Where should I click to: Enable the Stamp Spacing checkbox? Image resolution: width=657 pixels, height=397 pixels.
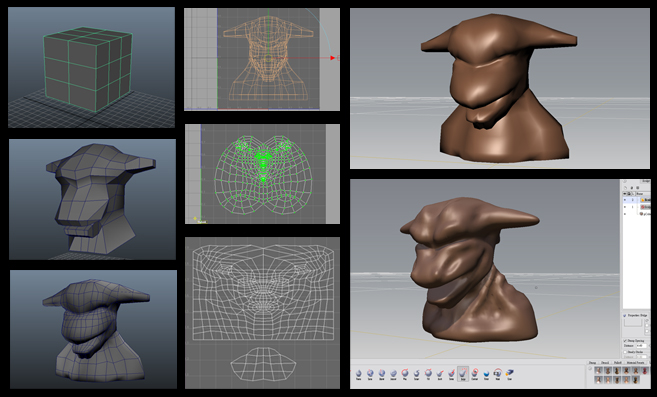625,341
